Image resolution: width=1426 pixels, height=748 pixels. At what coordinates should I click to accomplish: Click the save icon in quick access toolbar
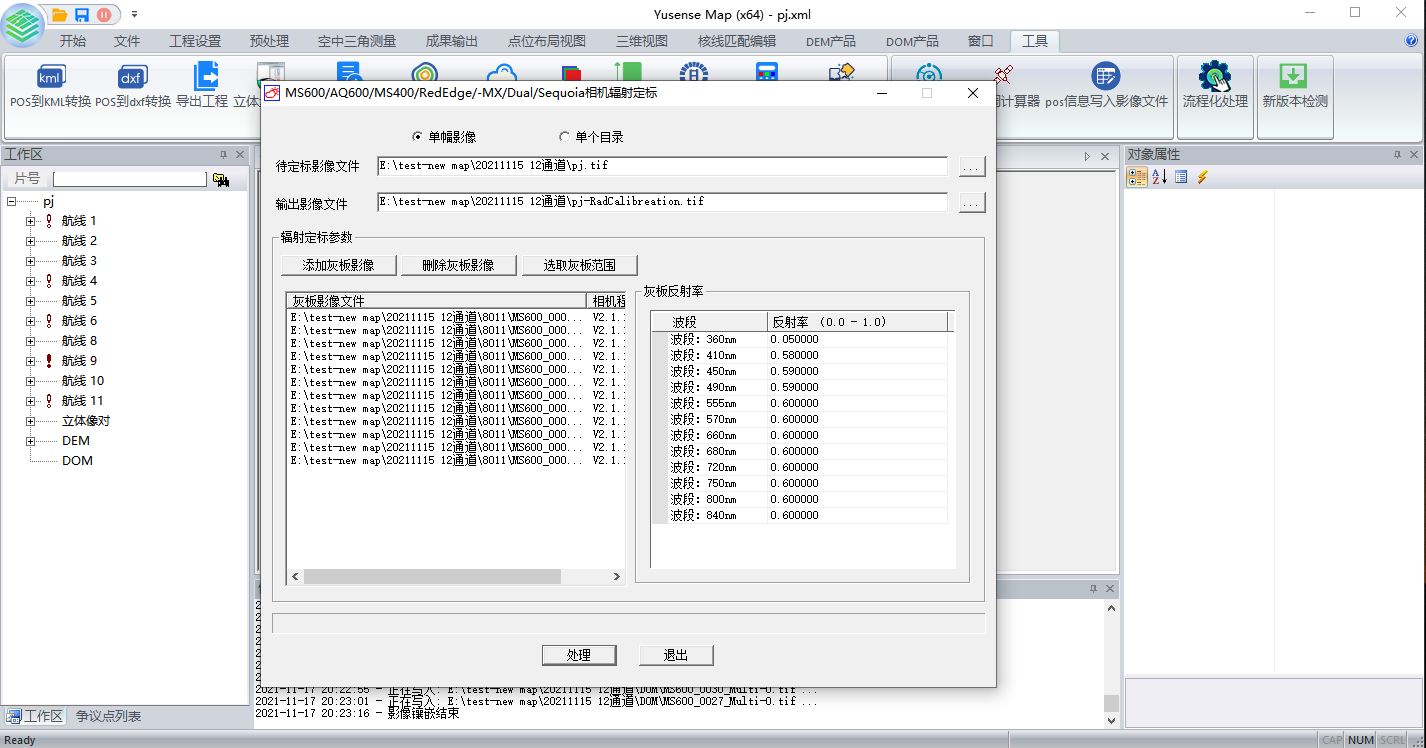point(81,14)
